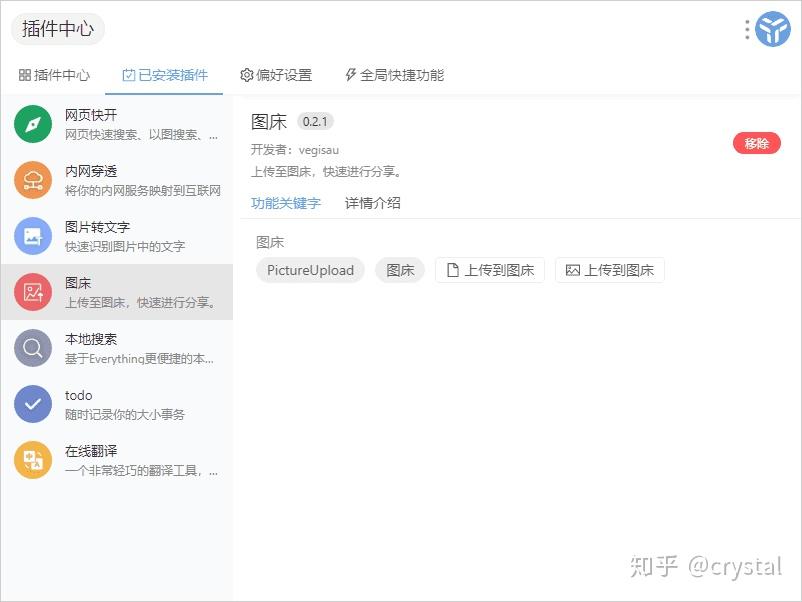This screenshot has width=802, height=602.
Task: Click the 图片转文字 plugin icon
Action: [x=33, y=236]
